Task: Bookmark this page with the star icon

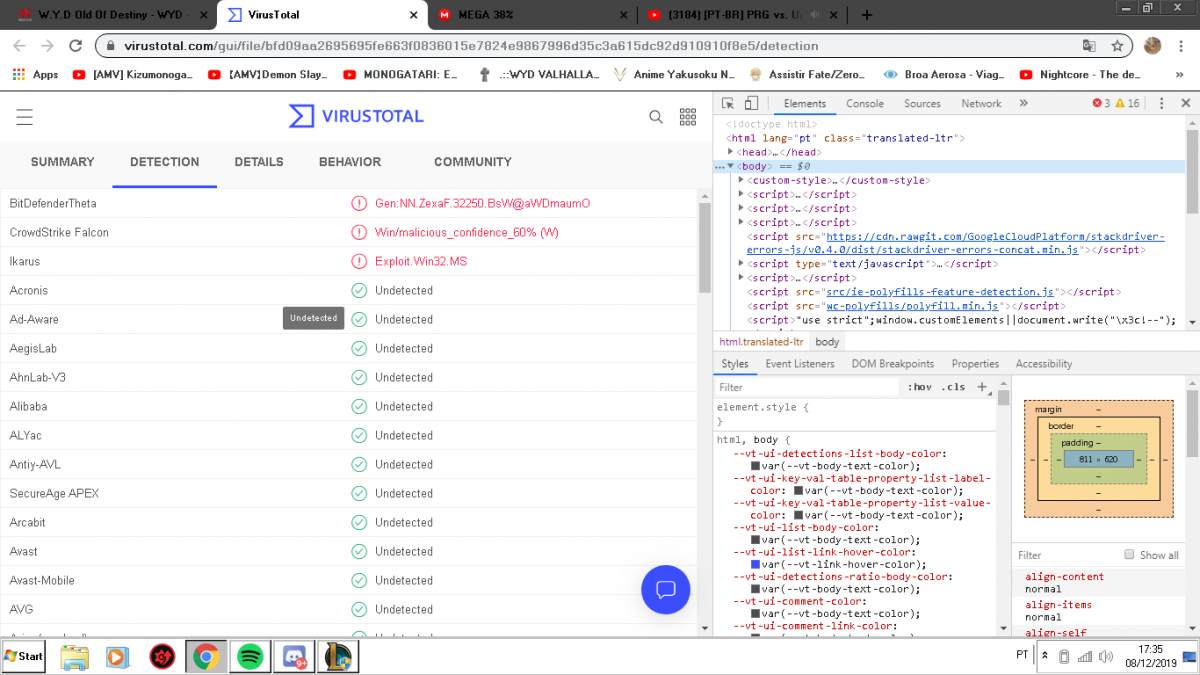Action: tap(1117, 46)
